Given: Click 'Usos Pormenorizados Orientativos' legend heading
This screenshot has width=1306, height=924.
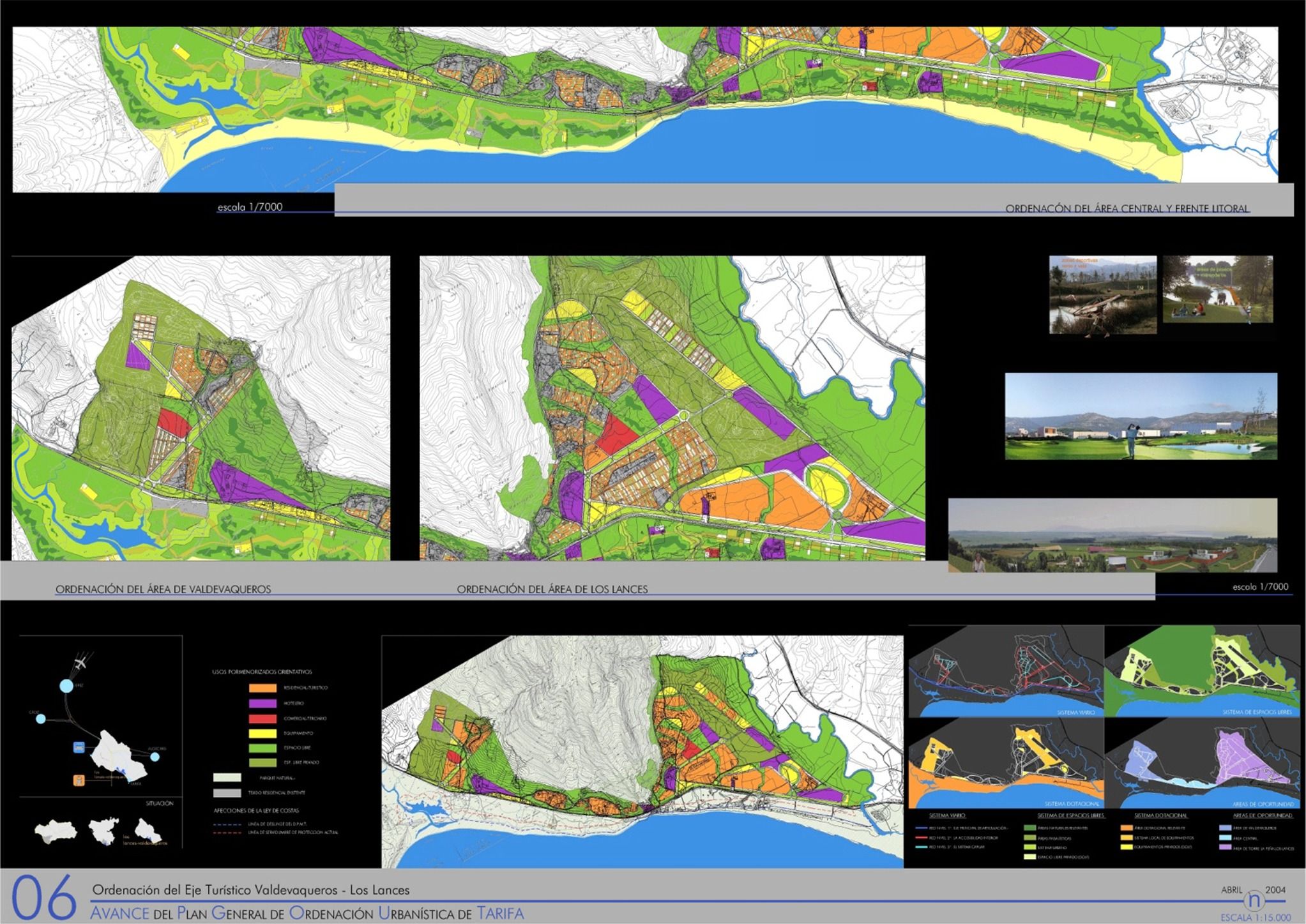Looking at the screenshot, I should 262,672.
